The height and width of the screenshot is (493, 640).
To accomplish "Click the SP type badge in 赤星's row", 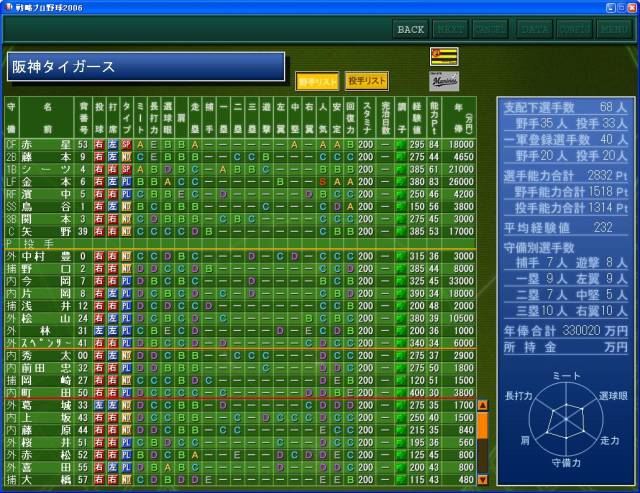I will pyautogui.click(x=127, y=145).
